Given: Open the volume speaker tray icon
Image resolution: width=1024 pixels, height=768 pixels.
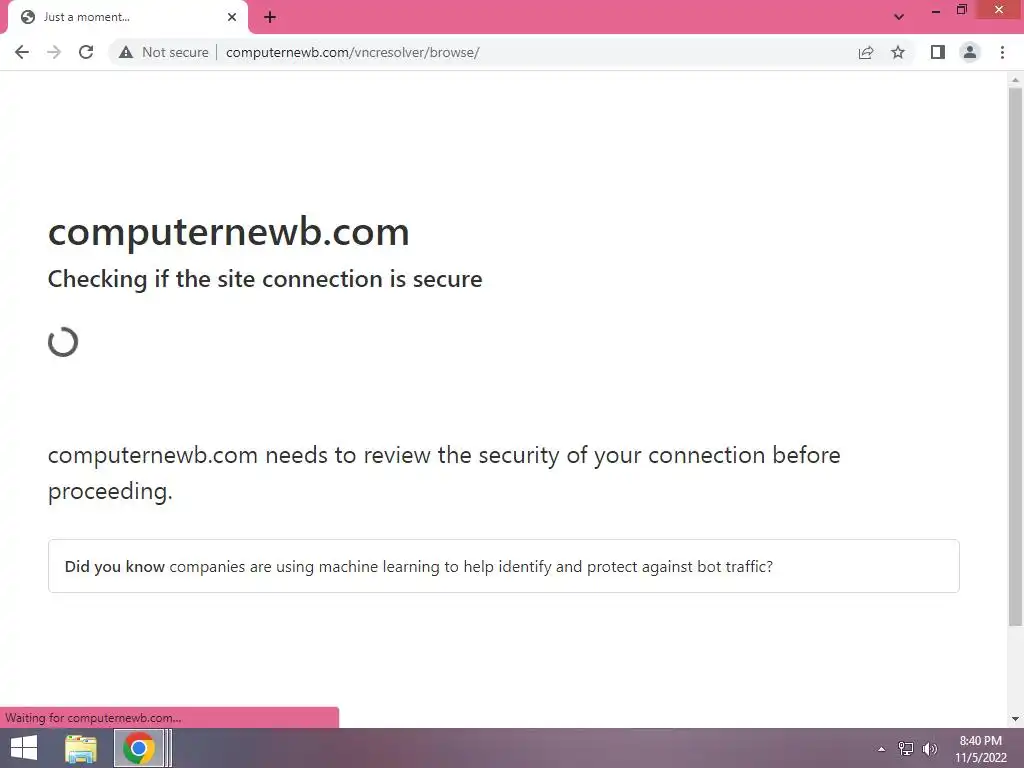Looking at the screenshot, I should 930,749.
